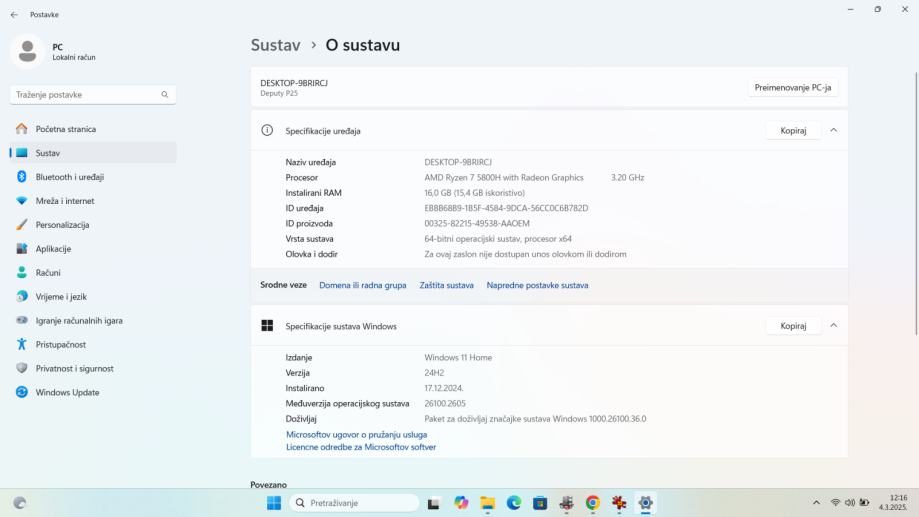Click the Računi person icon
This screenshot has height=517, width=919.
click(x=22, y=273)
